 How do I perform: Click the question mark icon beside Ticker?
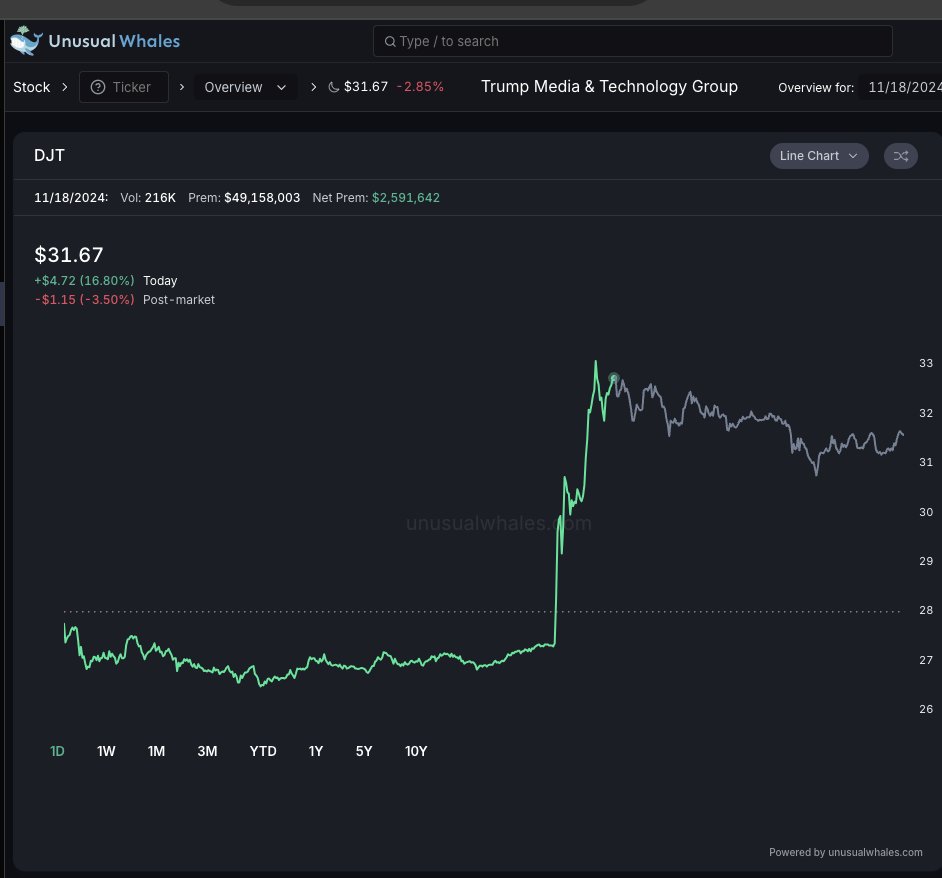point(98,87)
